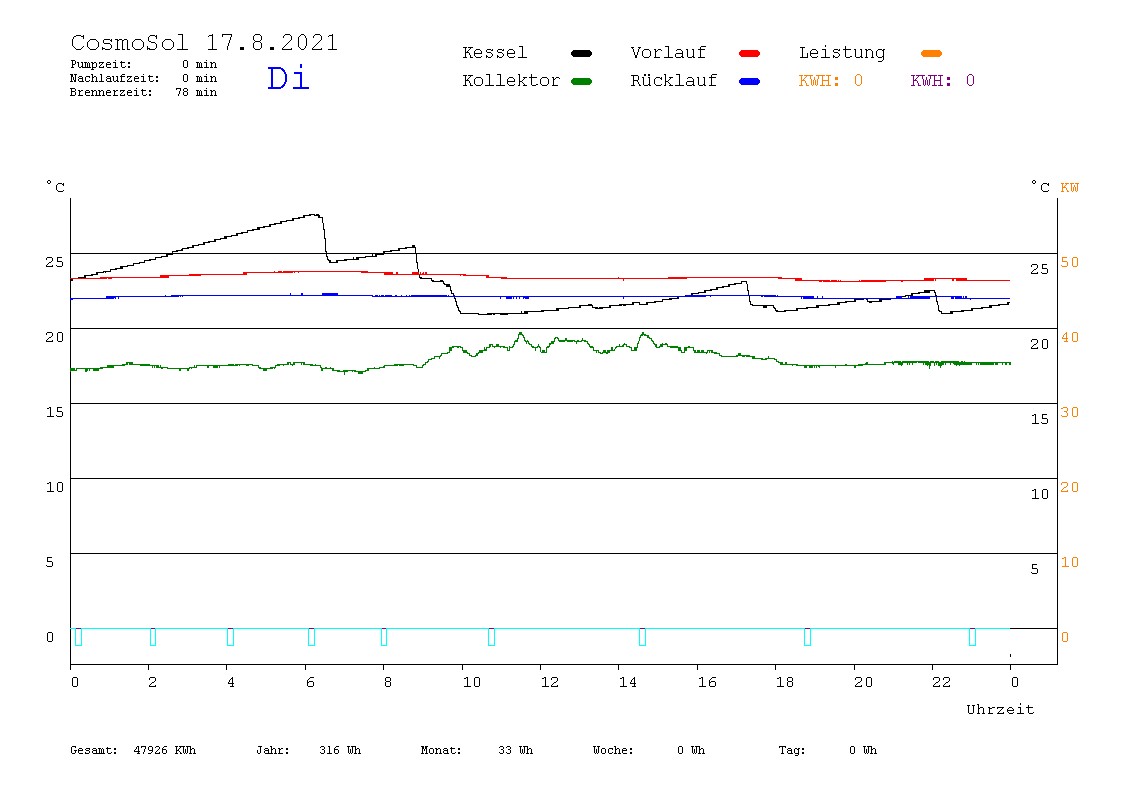Click the blue Rücklauf legend swatch

click(750, 81)
